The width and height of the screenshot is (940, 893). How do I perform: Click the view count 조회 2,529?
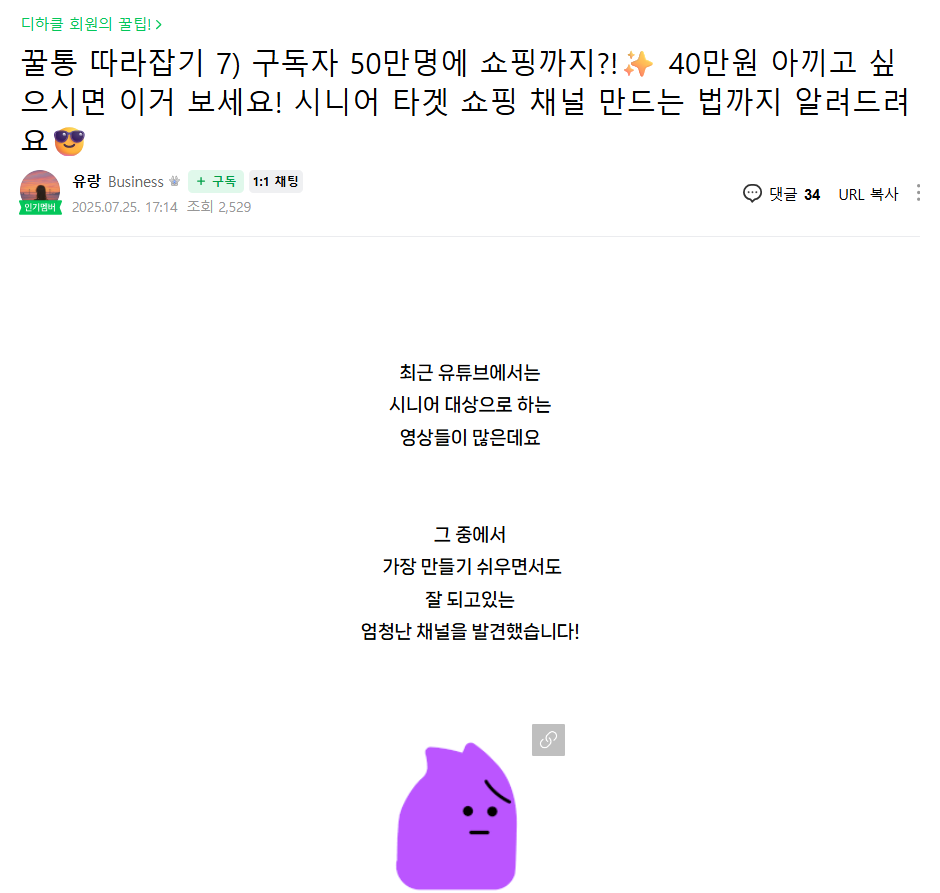tap(219, 207)
